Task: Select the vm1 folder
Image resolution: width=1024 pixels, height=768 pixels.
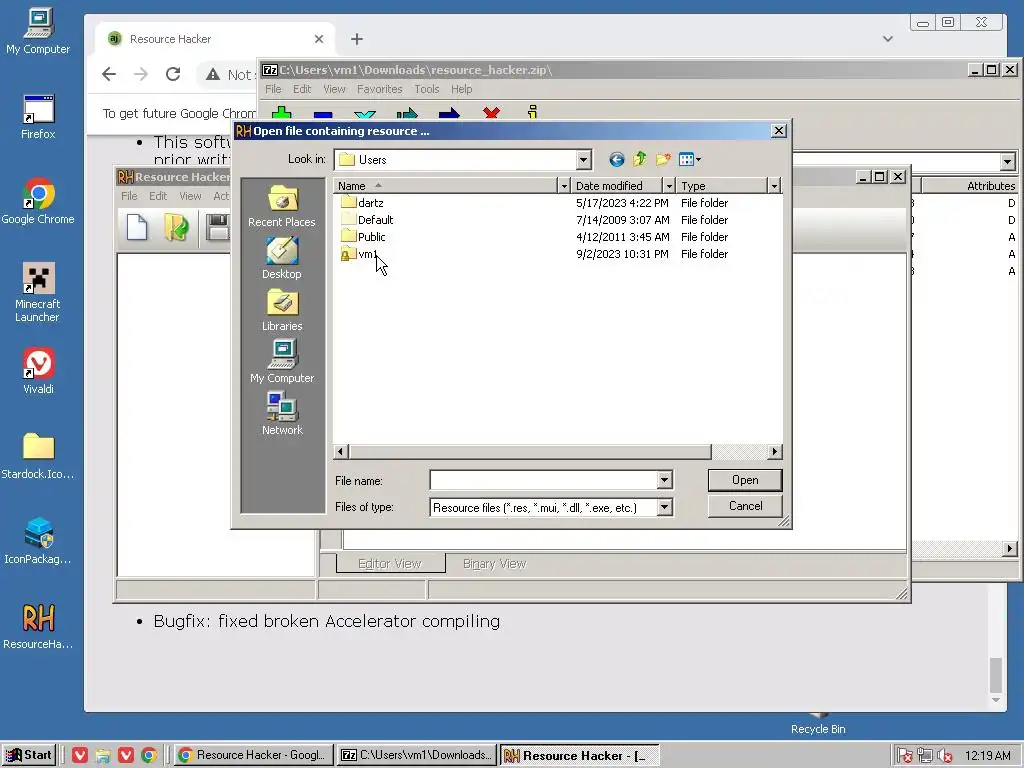Action: [x=359, y=254]
